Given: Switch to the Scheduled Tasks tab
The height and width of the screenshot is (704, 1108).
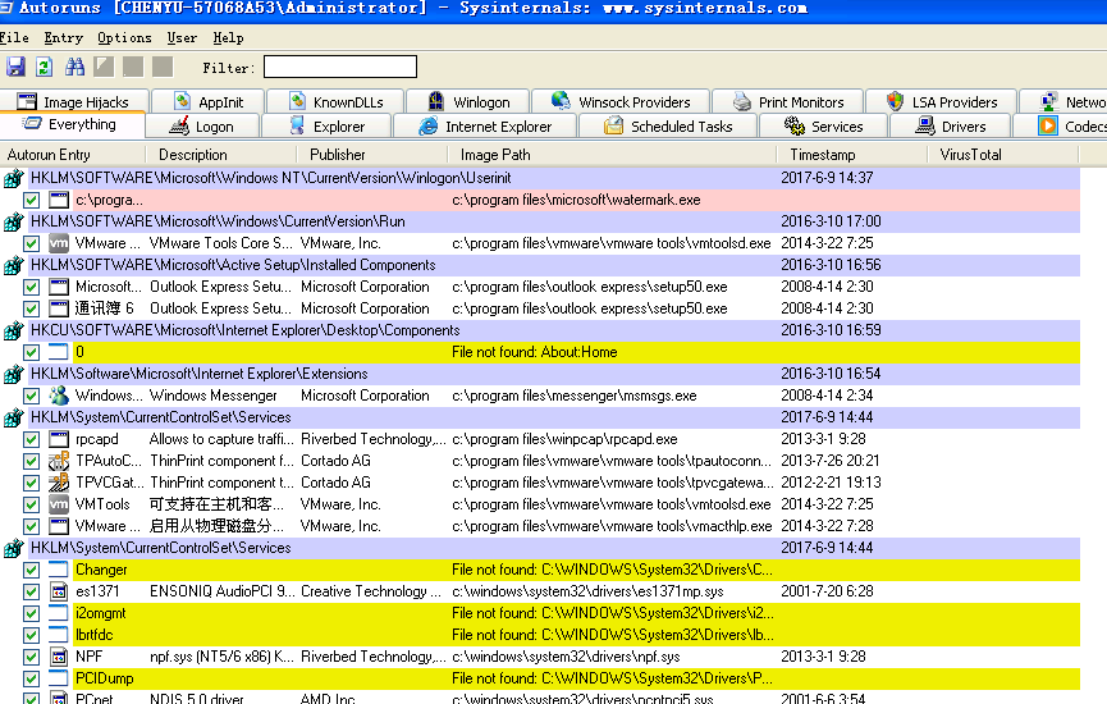Looking at the screenshot, I should [668, 127].
